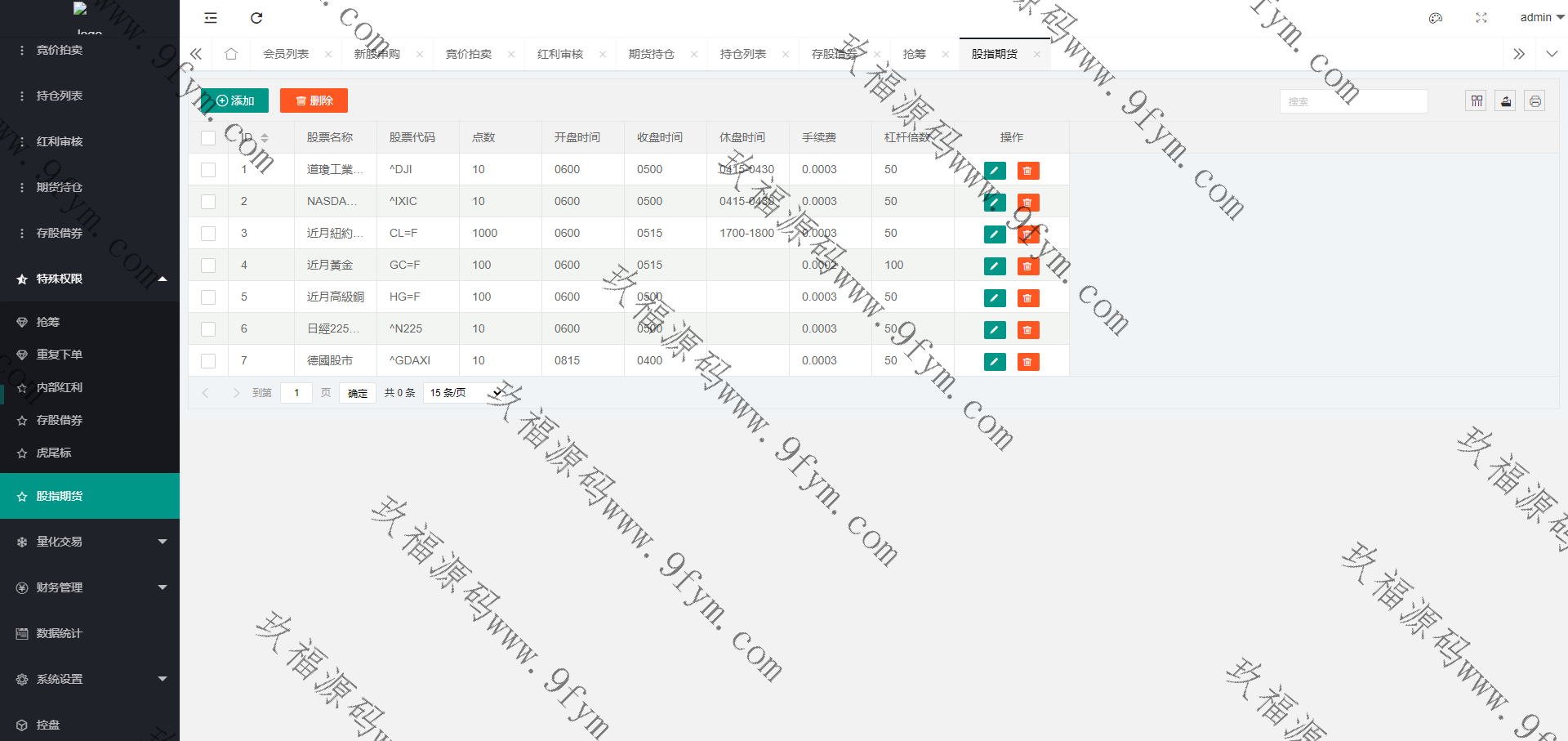This screenshot has height=741, width=1568.
Task: Open the admin user dropdown
Action: pos(1541,17)
